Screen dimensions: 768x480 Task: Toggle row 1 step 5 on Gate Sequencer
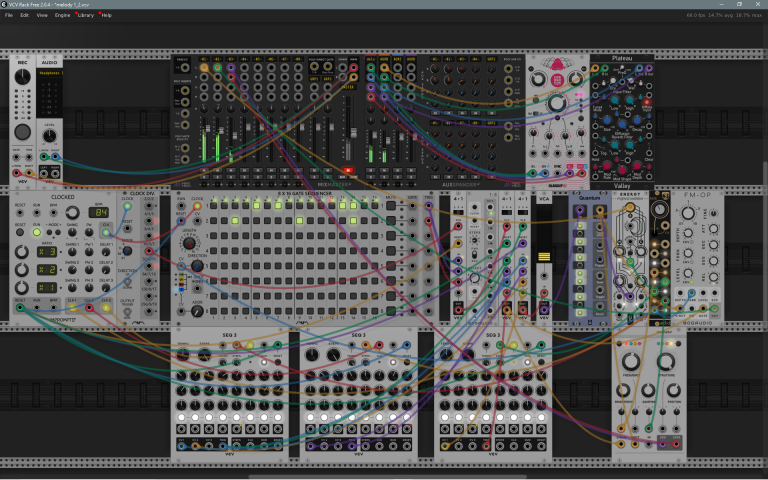(256, 206)
